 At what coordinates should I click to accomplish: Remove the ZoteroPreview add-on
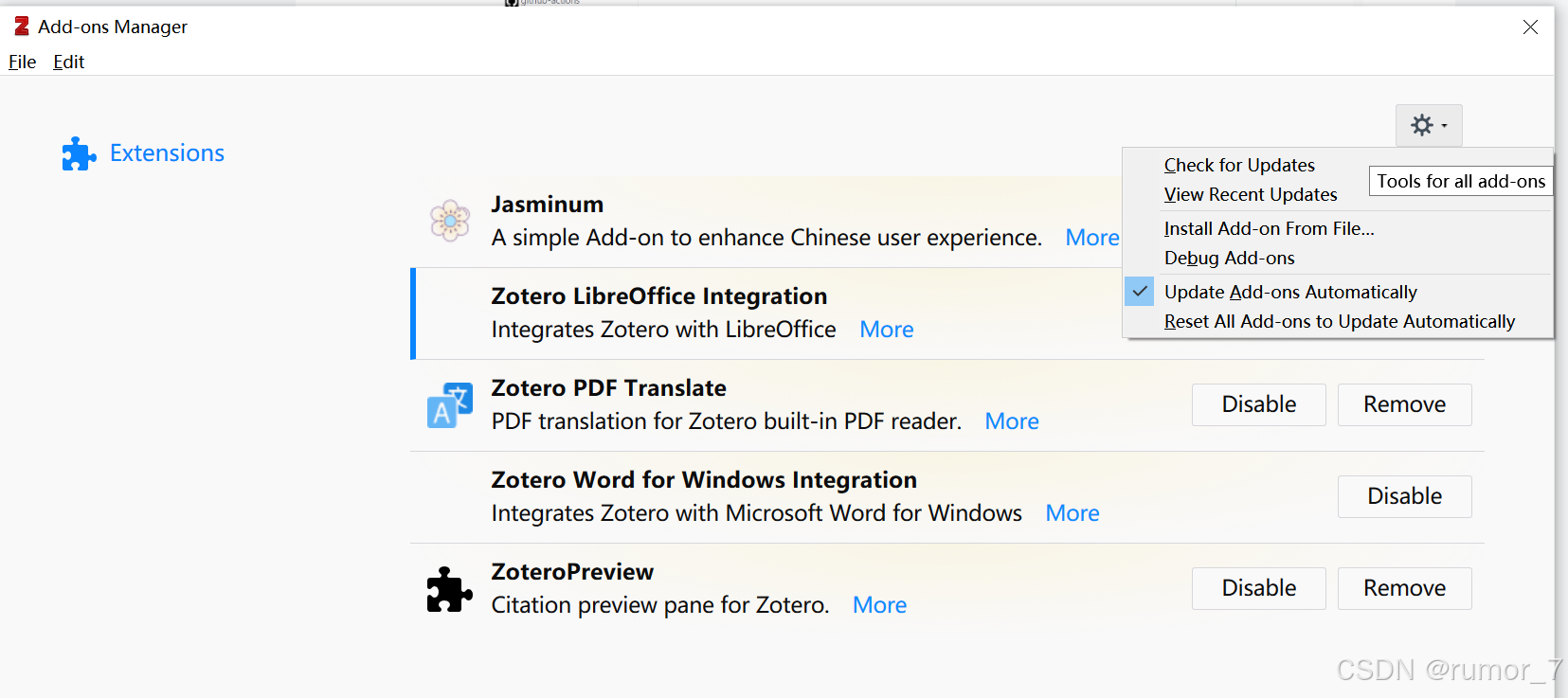click(x=1404, y=588)
